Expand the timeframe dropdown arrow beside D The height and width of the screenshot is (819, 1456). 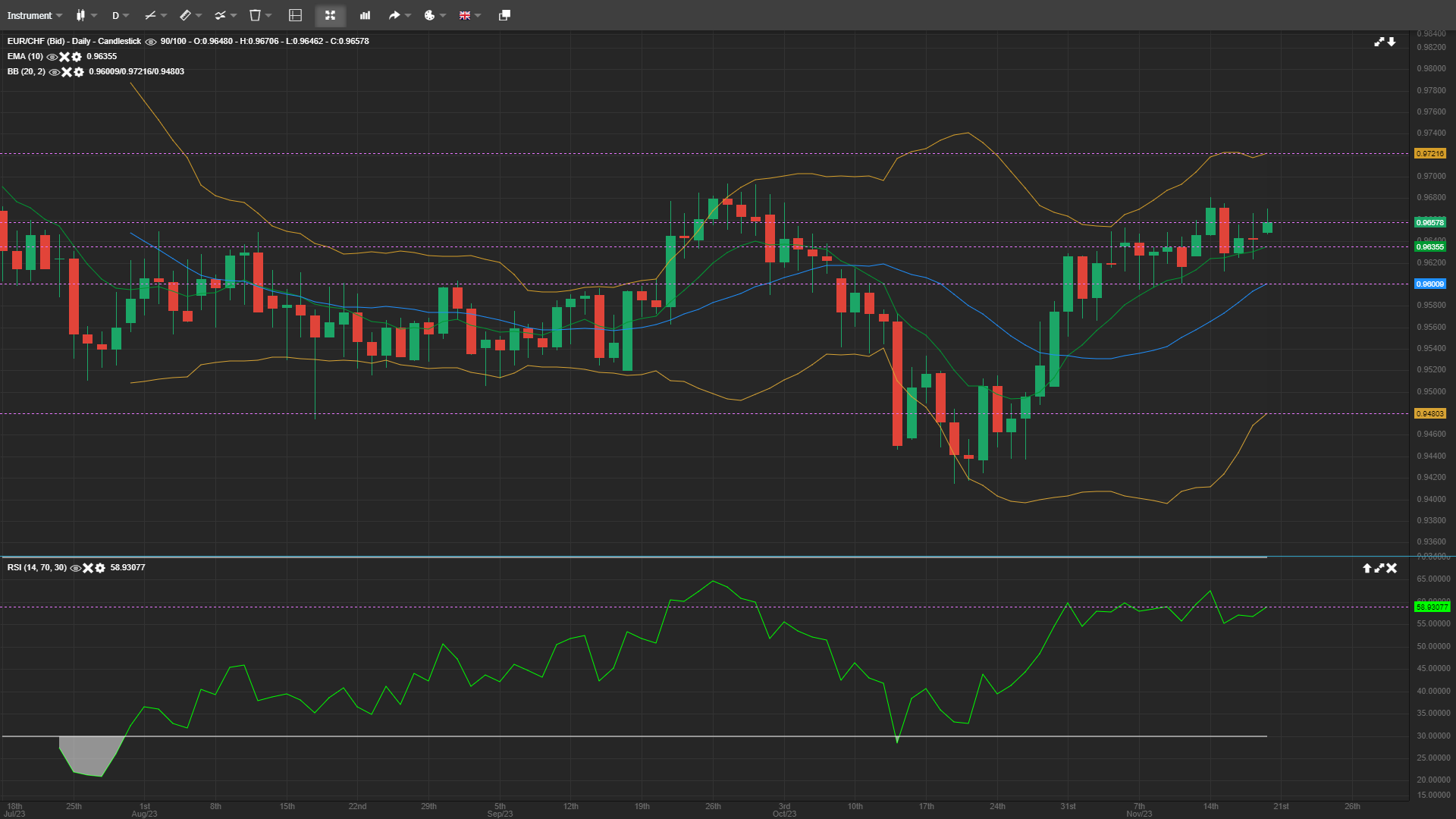126,15
